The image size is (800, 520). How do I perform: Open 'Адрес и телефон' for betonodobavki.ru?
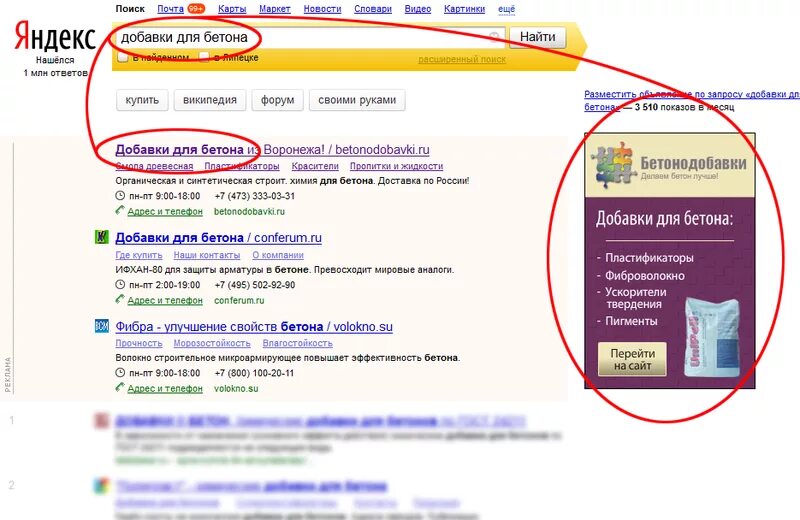point(165,211)
